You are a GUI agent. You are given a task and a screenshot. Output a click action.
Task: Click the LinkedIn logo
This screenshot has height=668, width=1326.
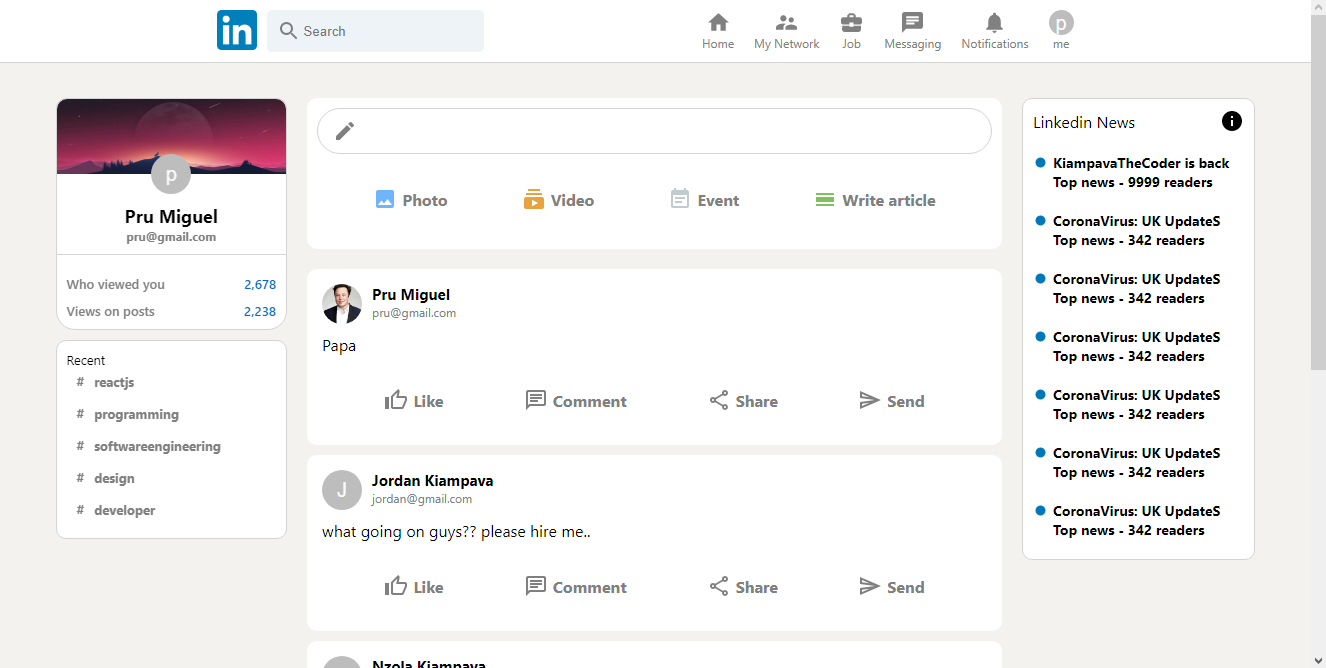click(x=236, y=30)
